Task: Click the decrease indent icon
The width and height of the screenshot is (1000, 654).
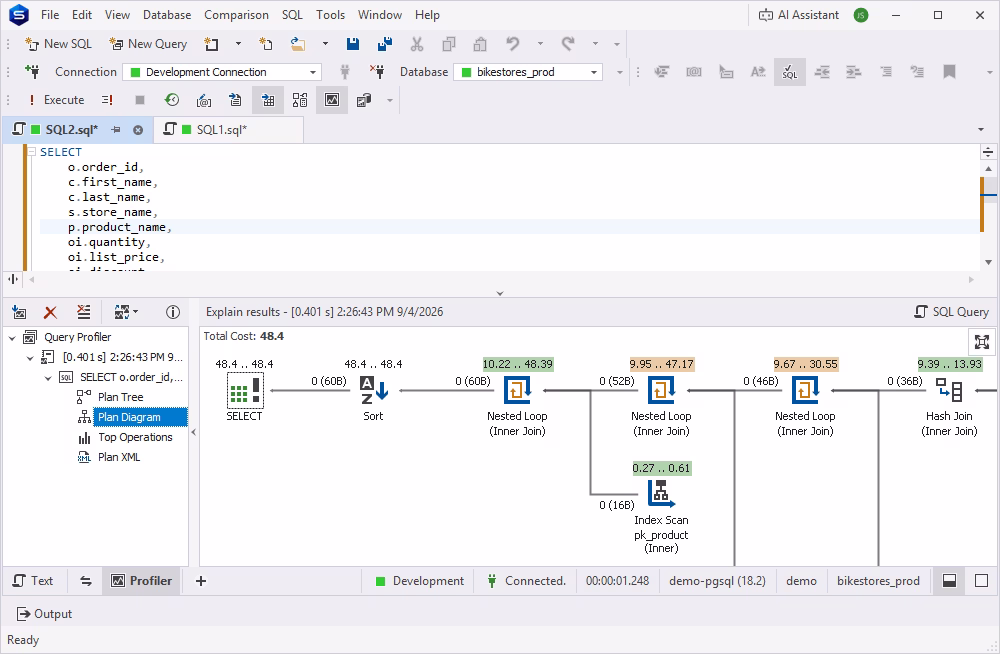Action: tap(821, 71)
